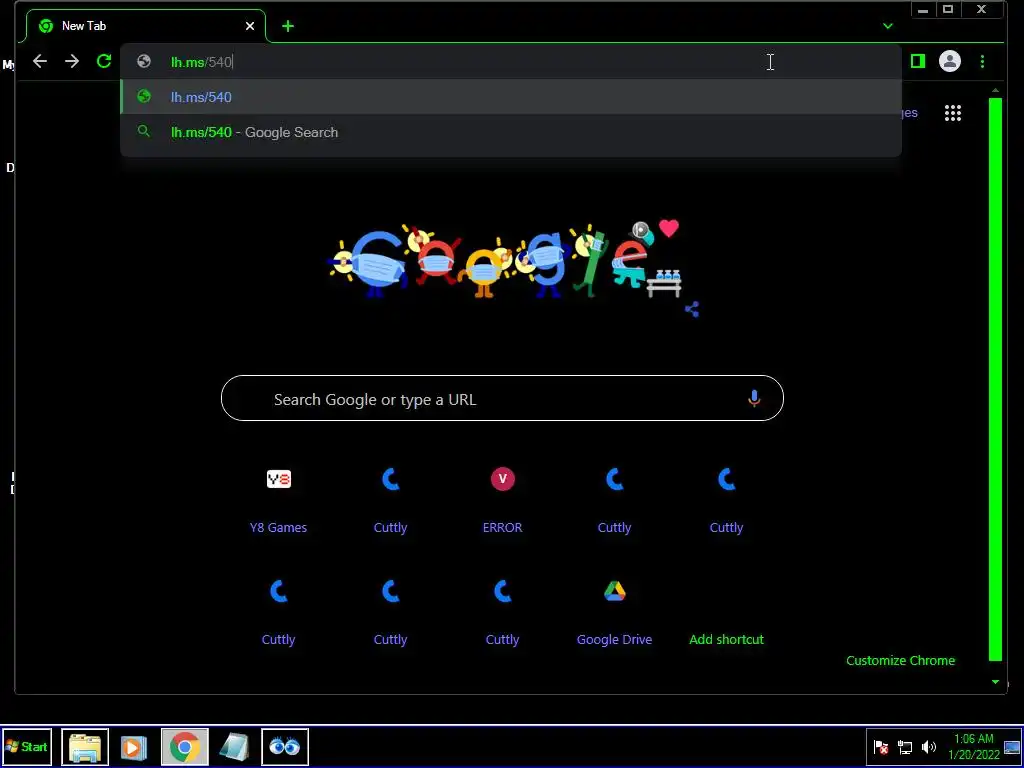Viewport: 1024px width, 768px height.
Task: Click Customize Chrome
Action: (900, 660)
